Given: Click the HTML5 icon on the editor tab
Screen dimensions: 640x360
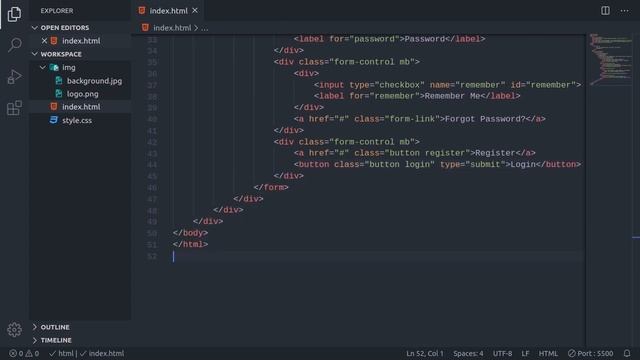Looking at the screenshot, I should coord(142,11).
